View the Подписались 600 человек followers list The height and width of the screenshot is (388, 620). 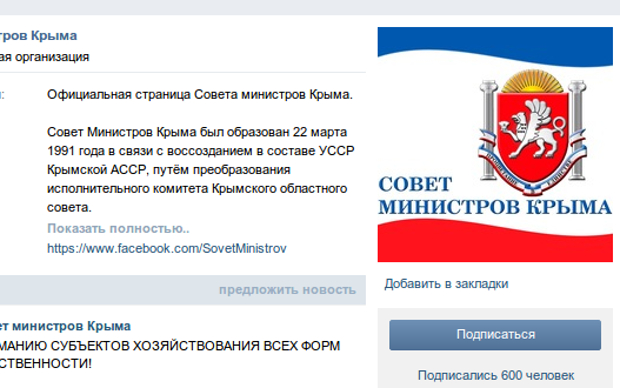point(496,375)
